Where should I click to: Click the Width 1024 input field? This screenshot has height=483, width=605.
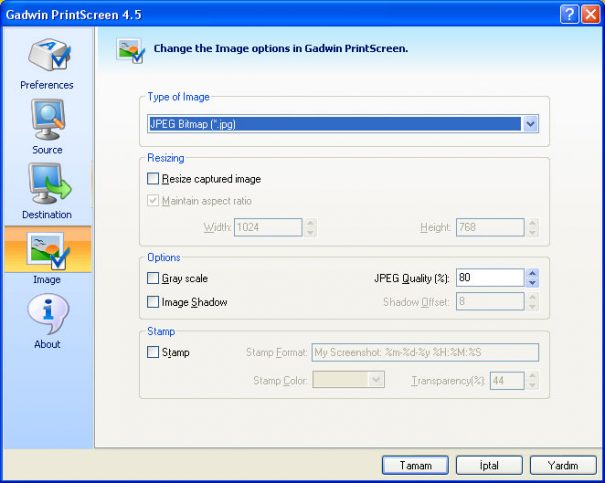point(268,227)
